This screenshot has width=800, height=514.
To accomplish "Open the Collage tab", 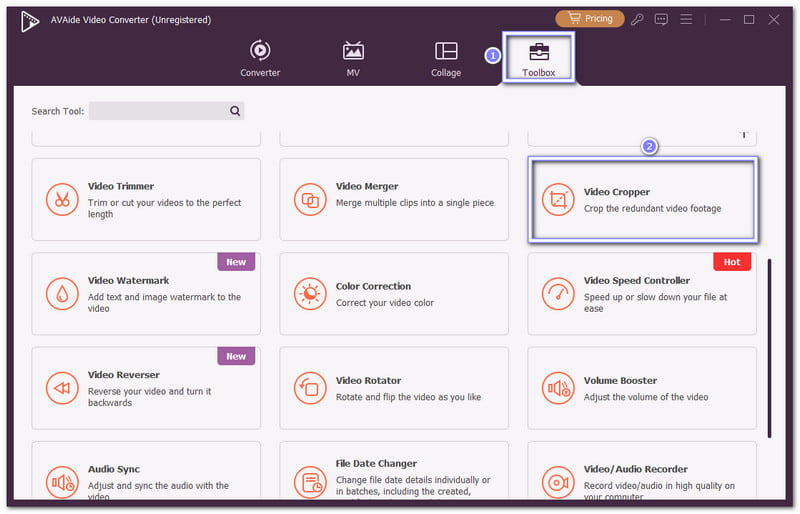I will point(446,58).
